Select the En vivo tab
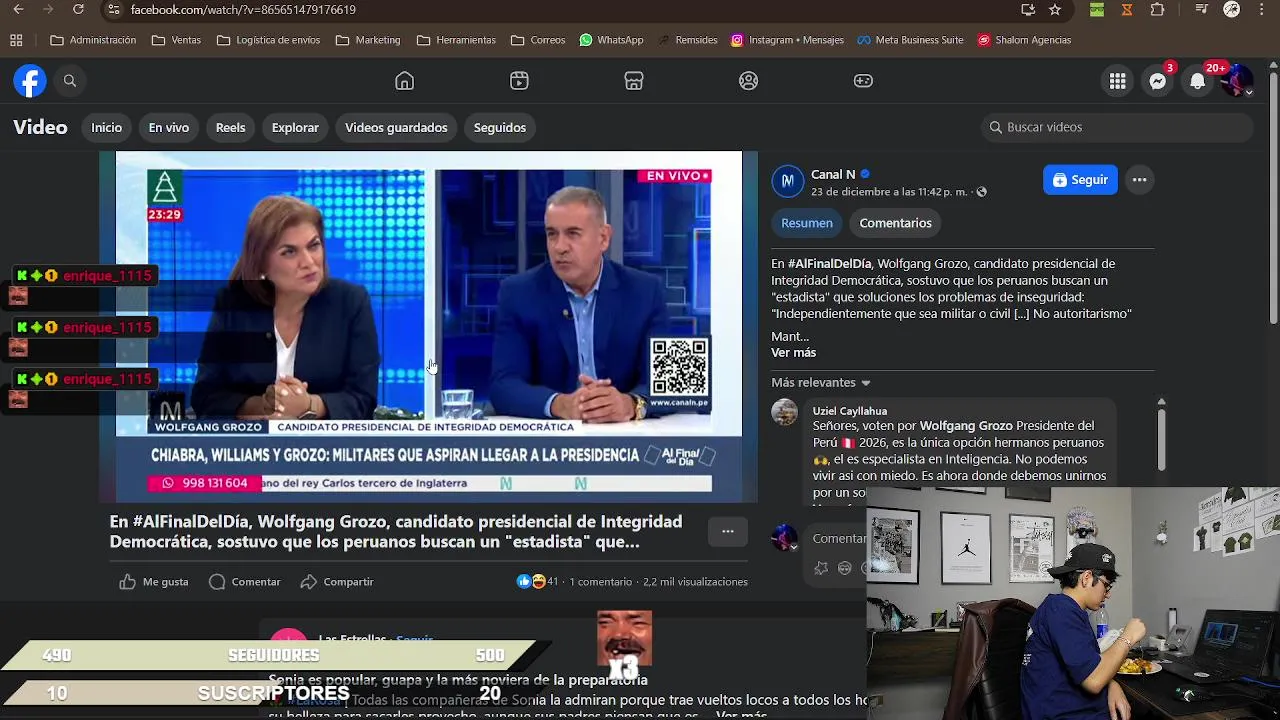 tap(169, 127)
